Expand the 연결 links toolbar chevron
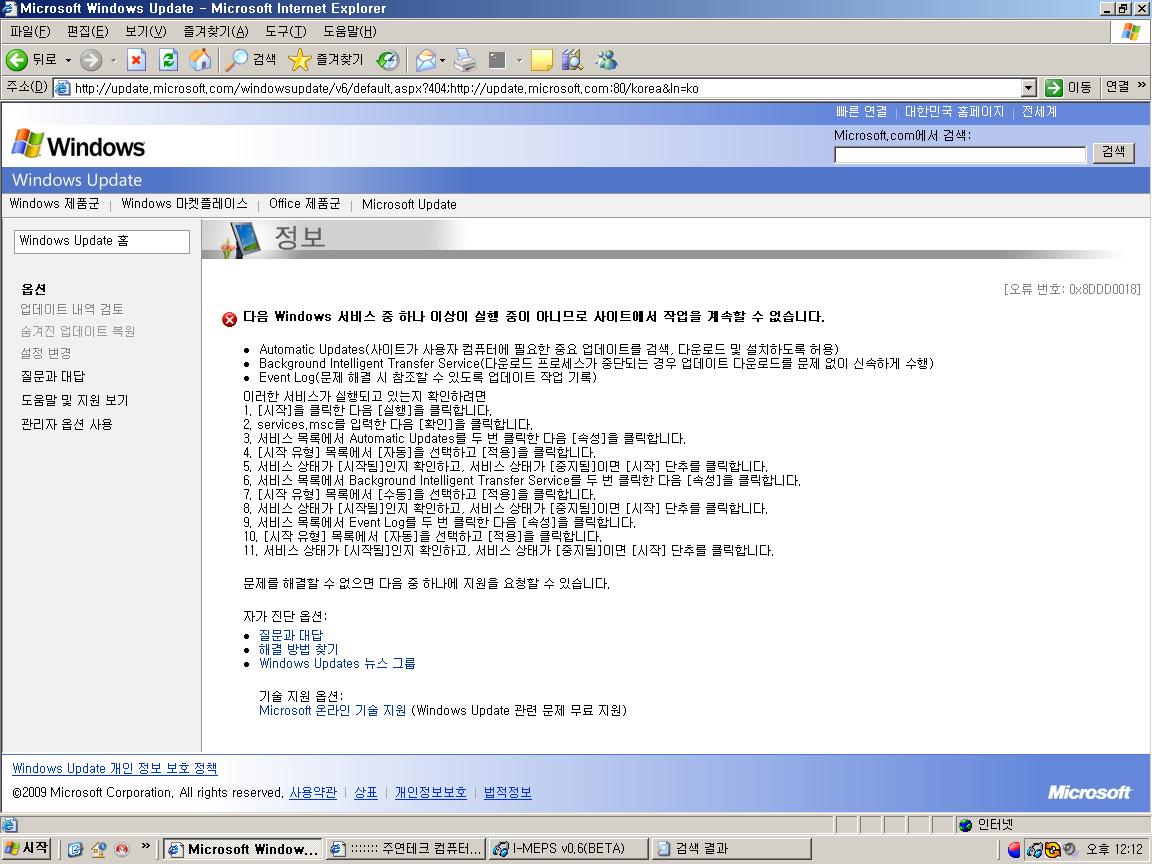1152x864 pixels. point(1142,85)
